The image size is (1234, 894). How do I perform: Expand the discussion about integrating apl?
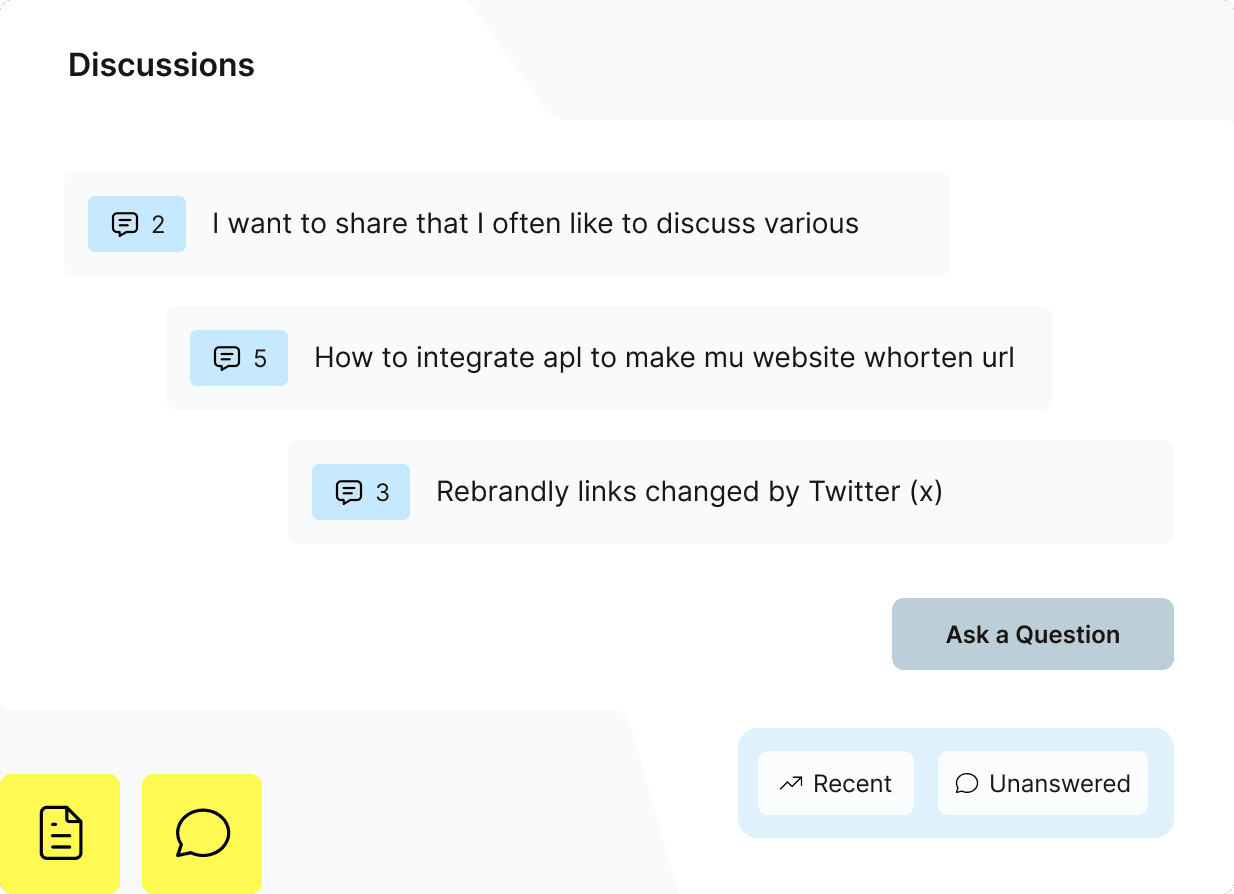coord(664,357)
